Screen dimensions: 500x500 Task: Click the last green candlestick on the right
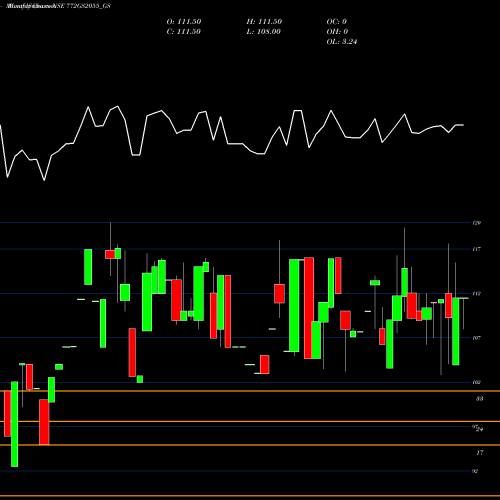click(456, 332)
